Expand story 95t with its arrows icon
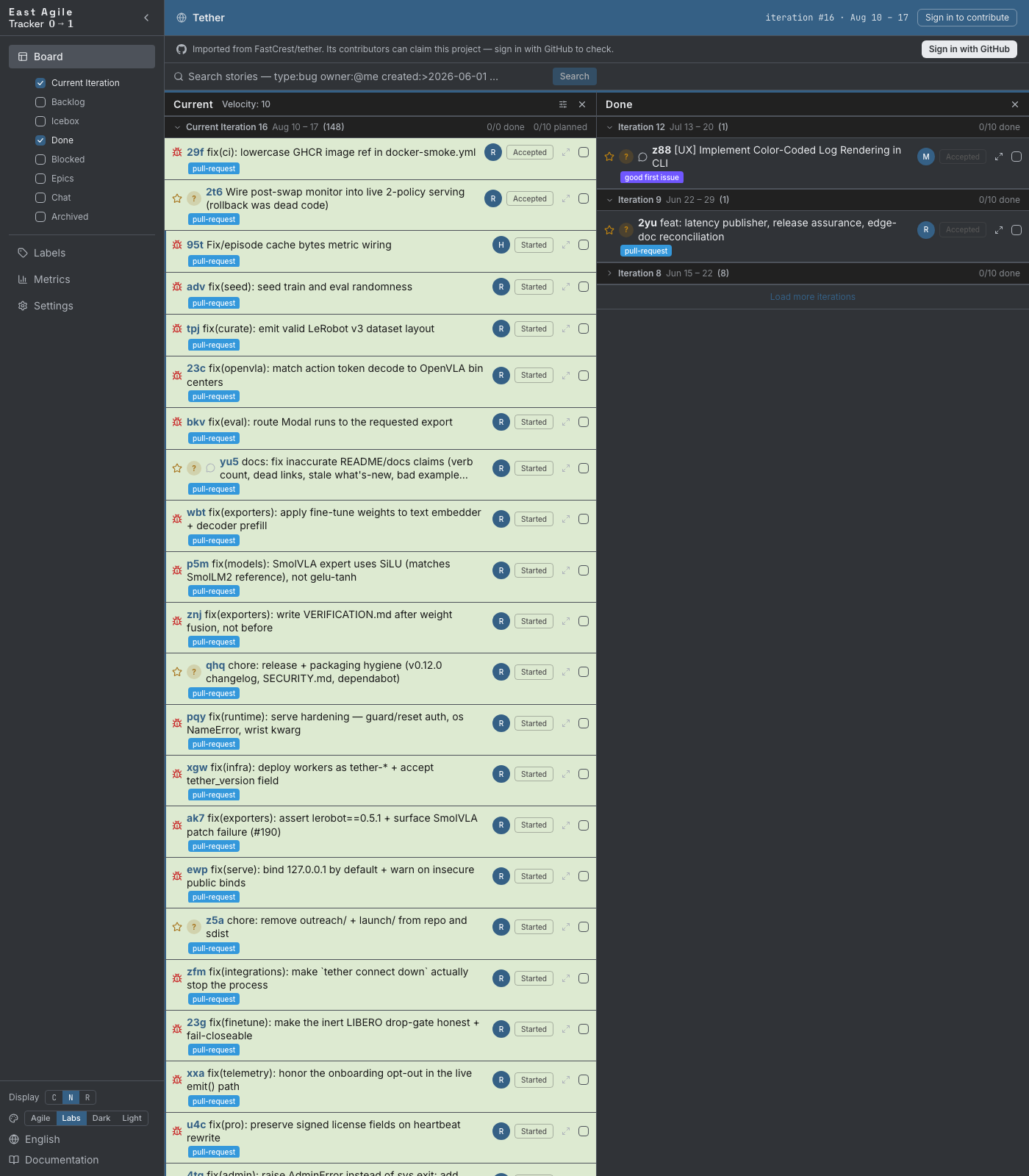This screenshot has width=1029, height=1176. coord(566,245)
